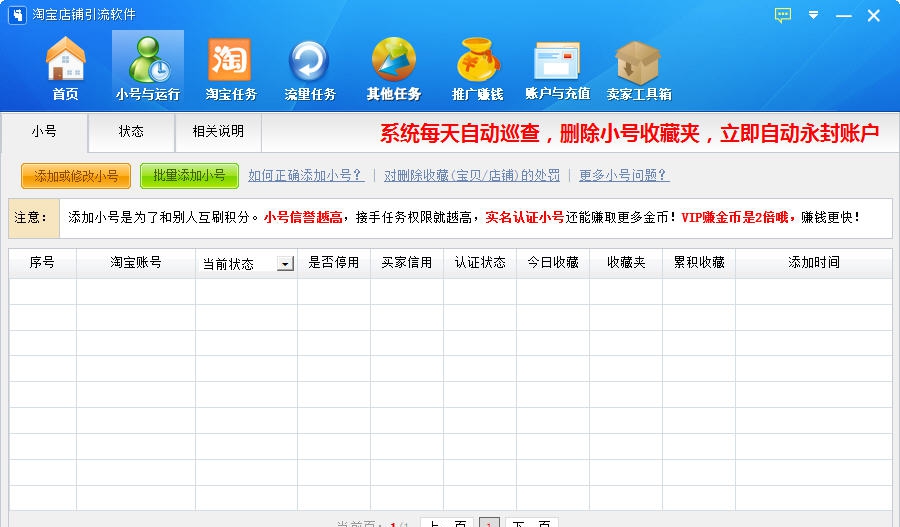The height and width of the screenshot is (527, 900).
Task: Switch to the 小号 tab
Action: [x=44, y=131]
